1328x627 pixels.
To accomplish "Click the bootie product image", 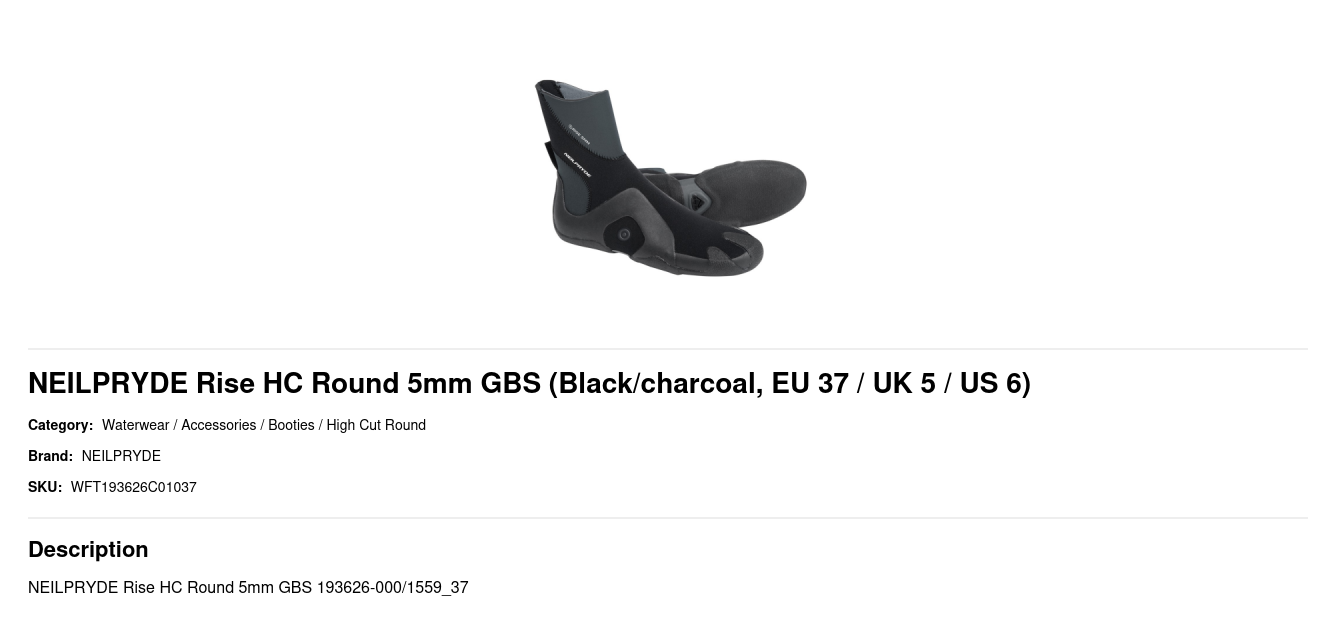I will coord(668,178).
